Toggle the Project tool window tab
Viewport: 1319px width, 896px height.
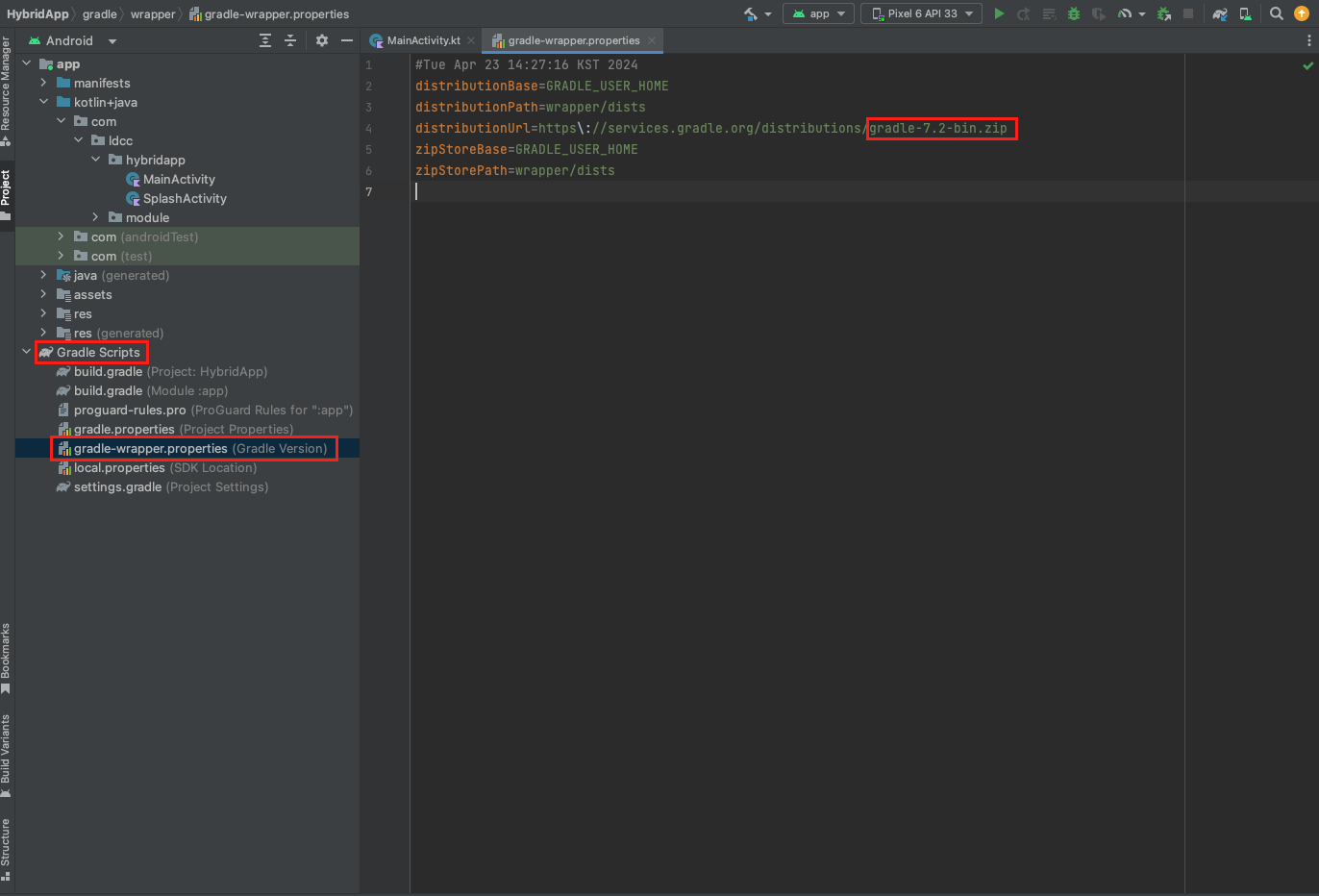coord(6,192)
